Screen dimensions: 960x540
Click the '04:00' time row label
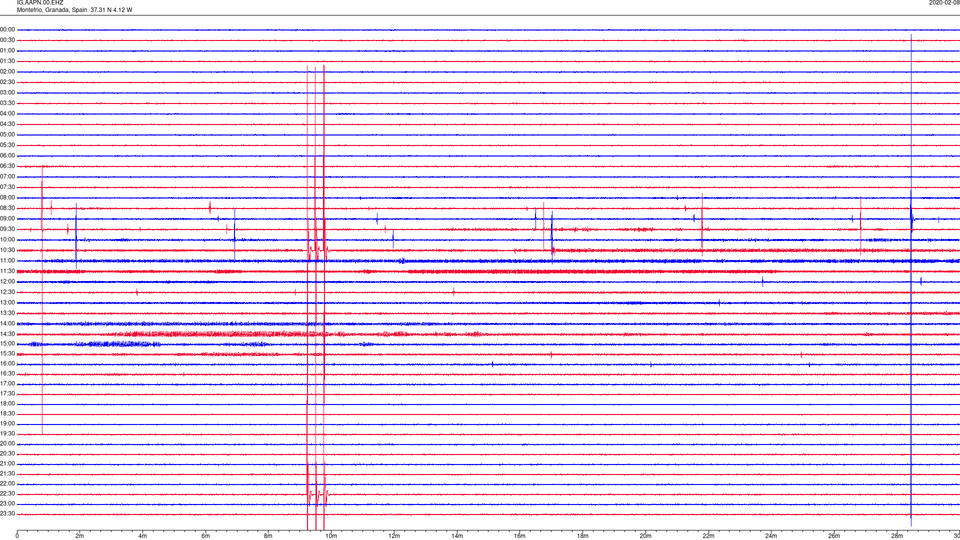coord(7,114)
